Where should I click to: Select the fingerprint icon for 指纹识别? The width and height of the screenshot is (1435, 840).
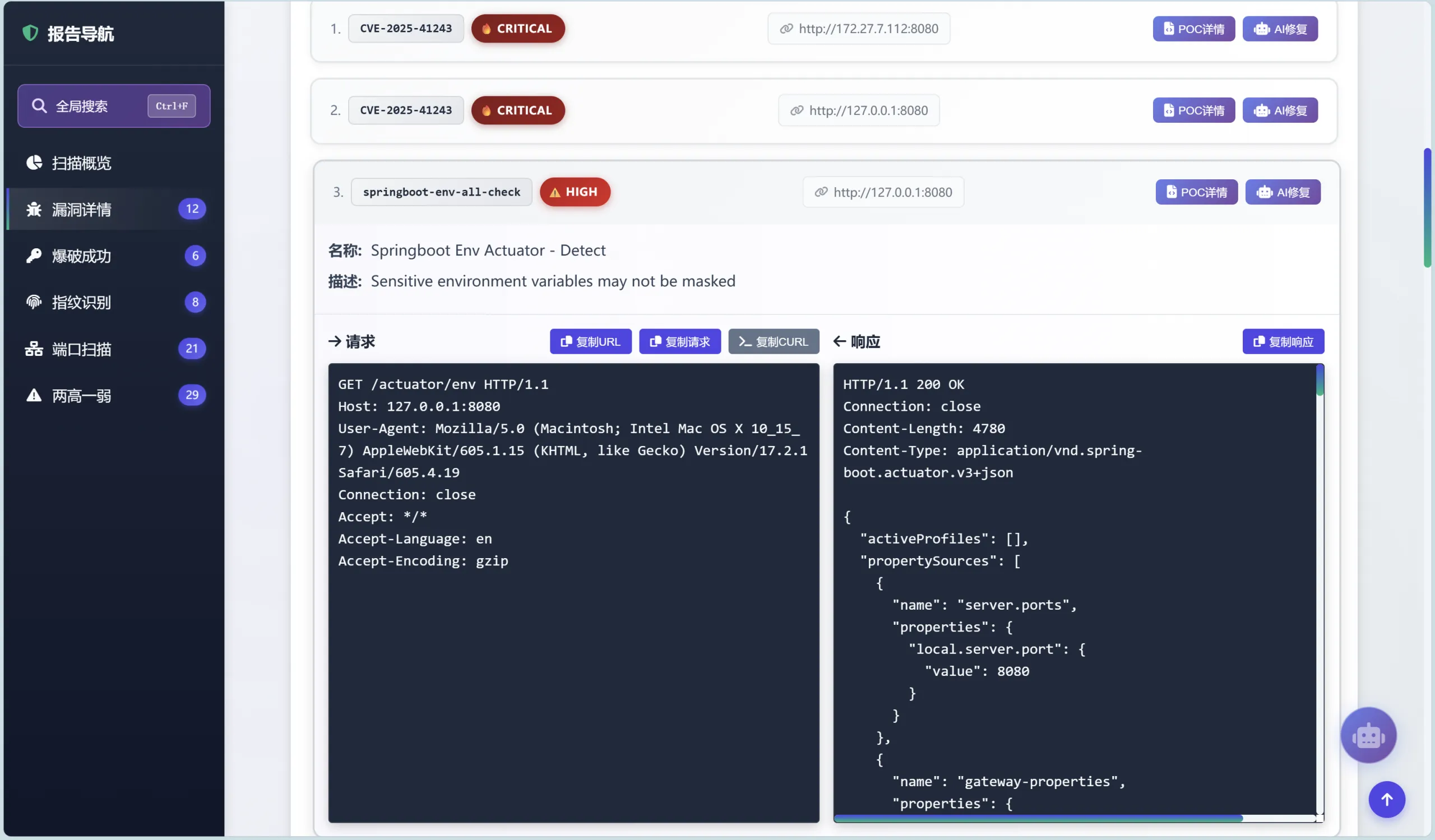(34, 302)
